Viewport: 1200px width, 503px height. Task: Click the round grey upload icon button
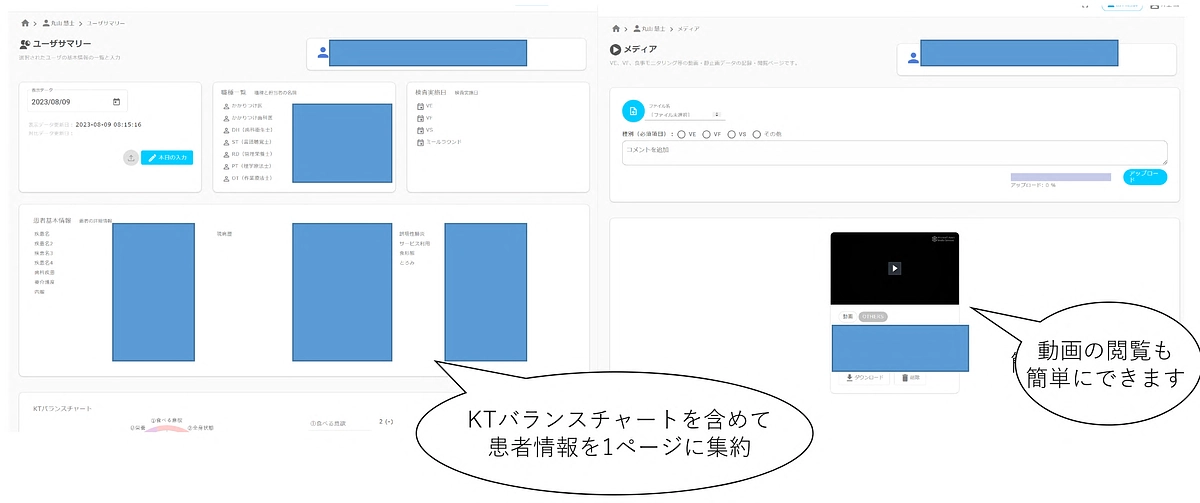[x=131, y=158]
